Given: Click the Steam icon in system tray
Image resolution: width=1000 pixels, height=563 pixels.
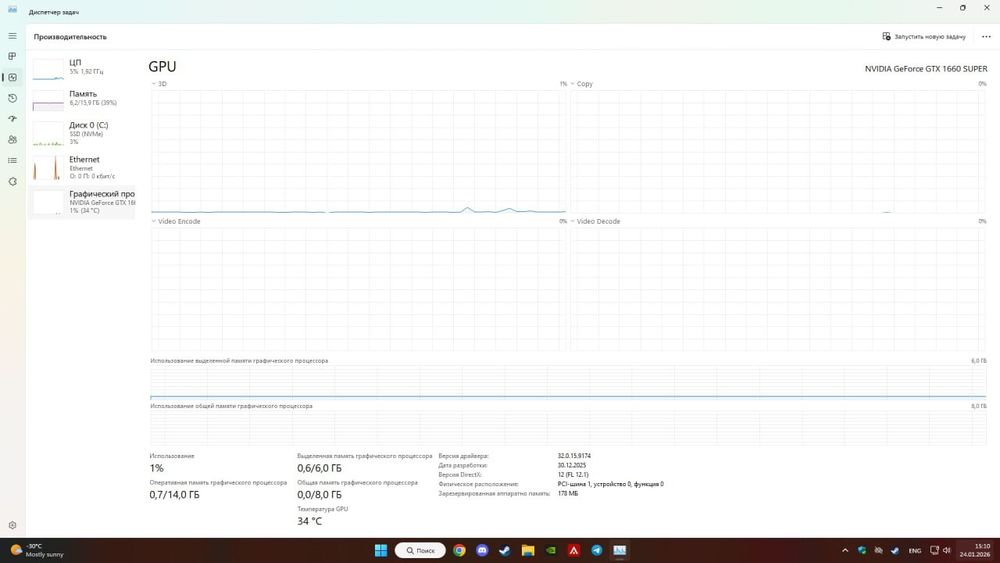Looking at the screenshot, I should coord(895,550).
